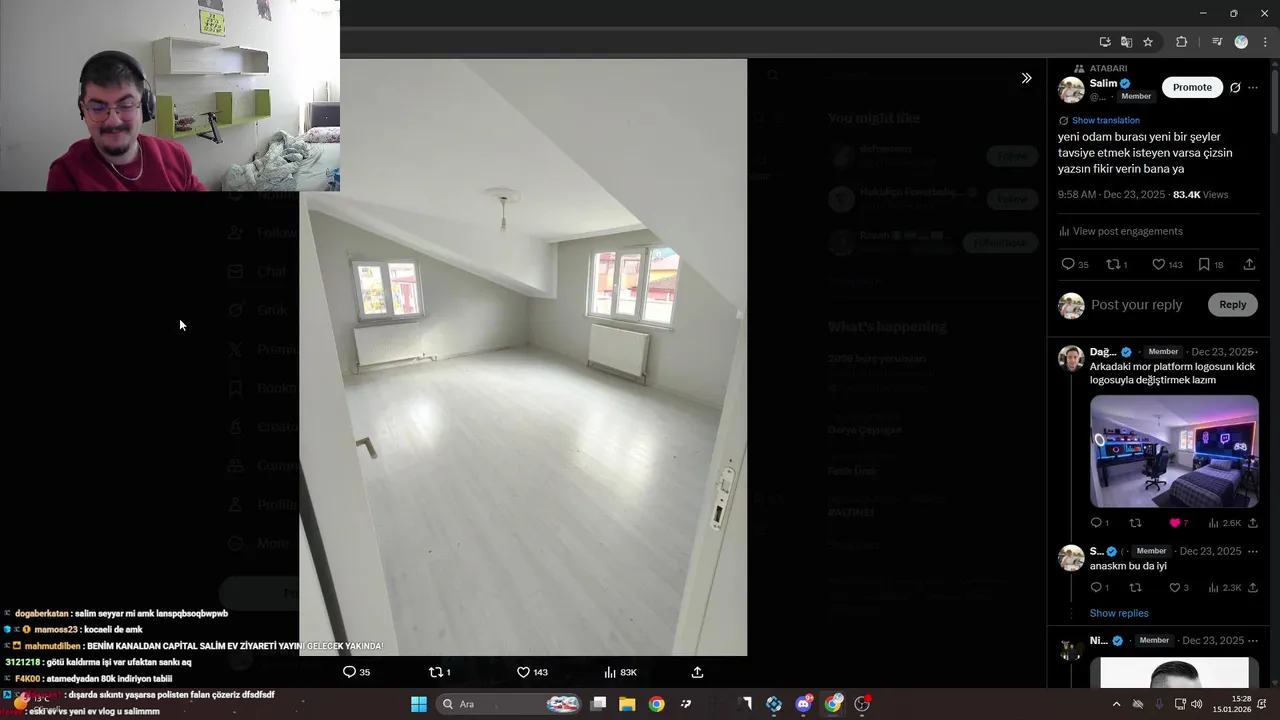Click Show translation link
This screenshot has width=1280, height=720.
pos(1105,120)
